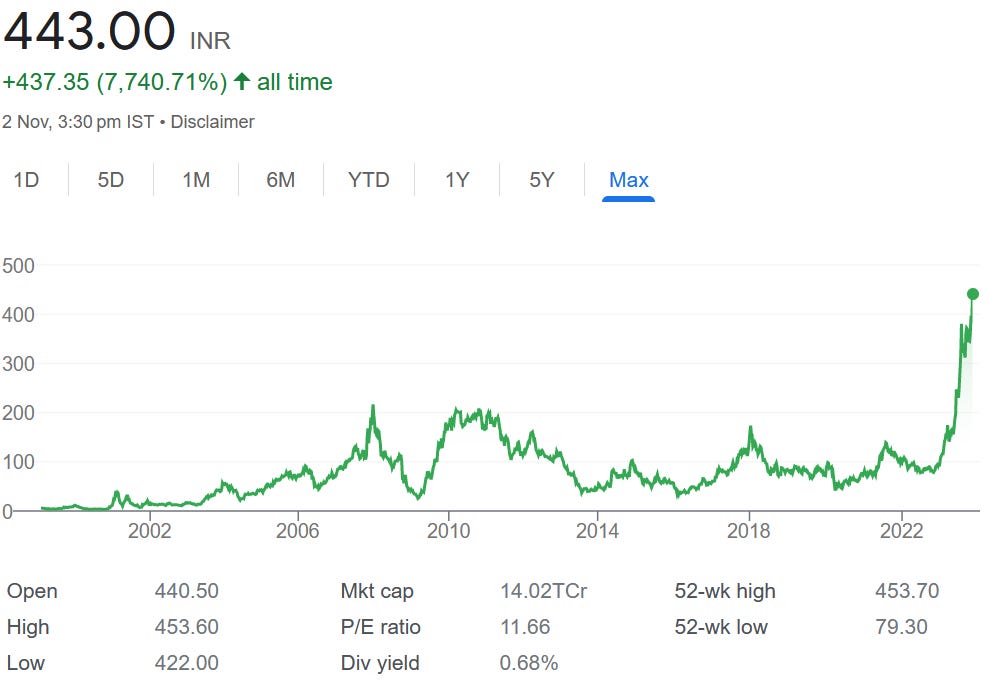Viewport: 990px width, 681px height.
Task: Choose the 1Y range tab
Action: click(457, 180)
